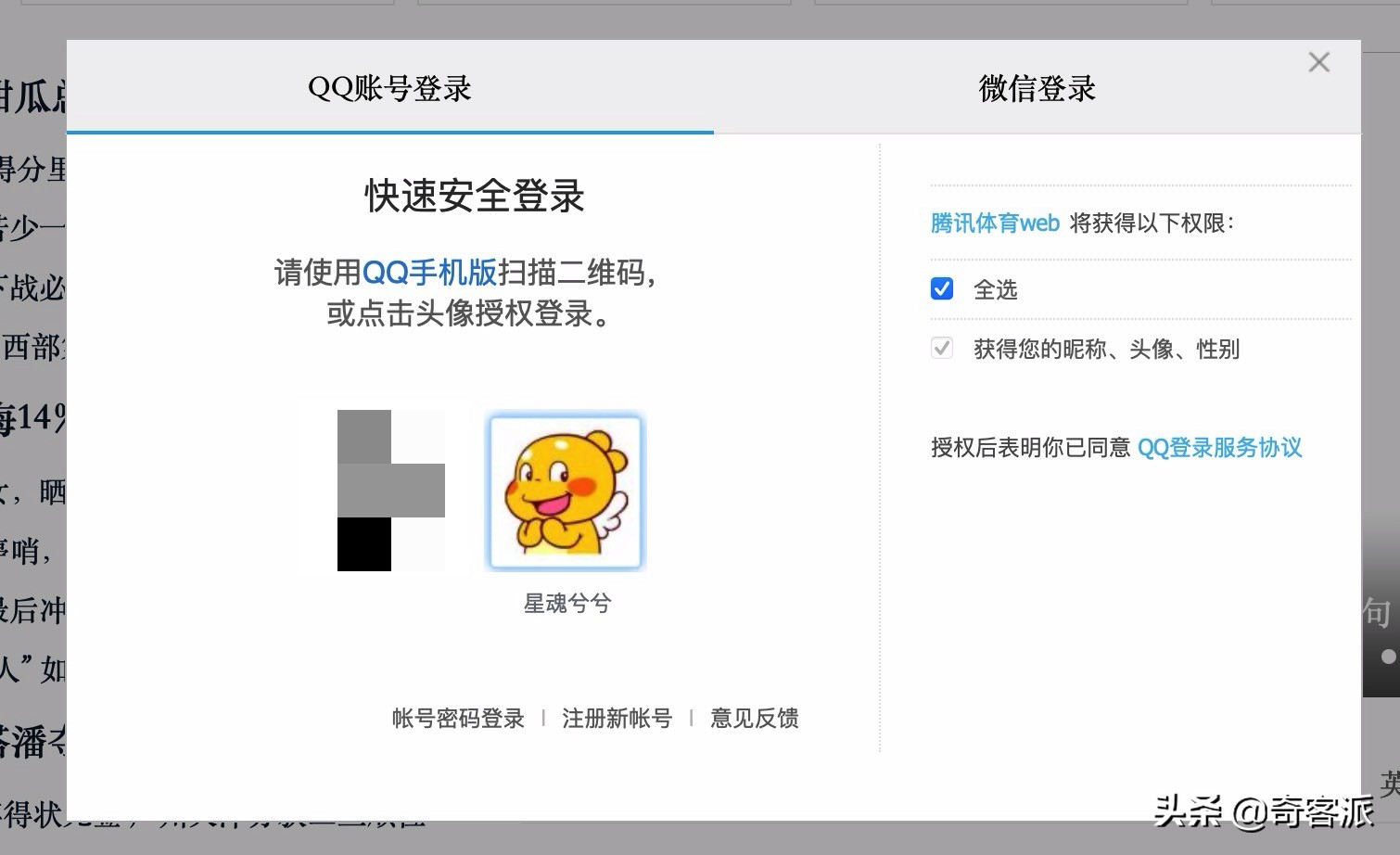The height and width of the screenshot is (855, 1400).
Task: Click 注册新帐号 link
Action: (617, 718)
